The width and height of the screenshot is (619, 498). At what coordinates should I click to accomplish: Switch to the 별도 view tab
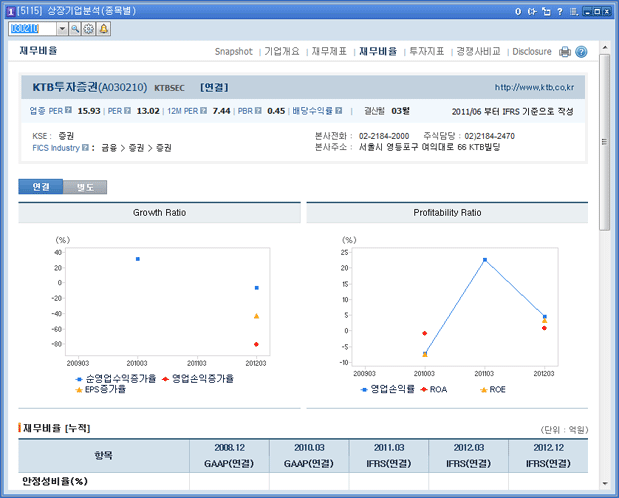84,187
